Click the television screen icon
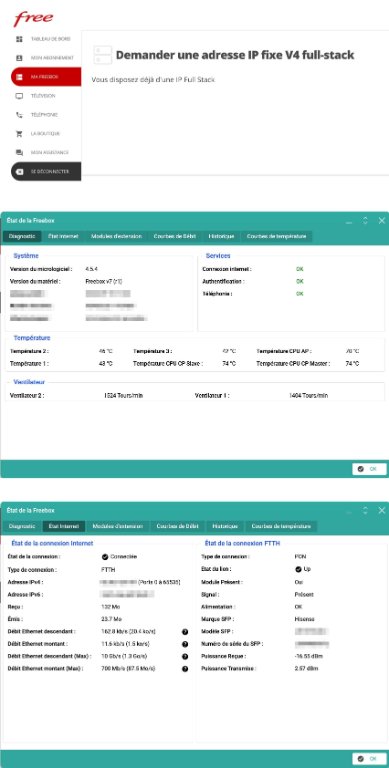Image resolution: width=389 pixels, height=768 pixels. pos(20,96)
